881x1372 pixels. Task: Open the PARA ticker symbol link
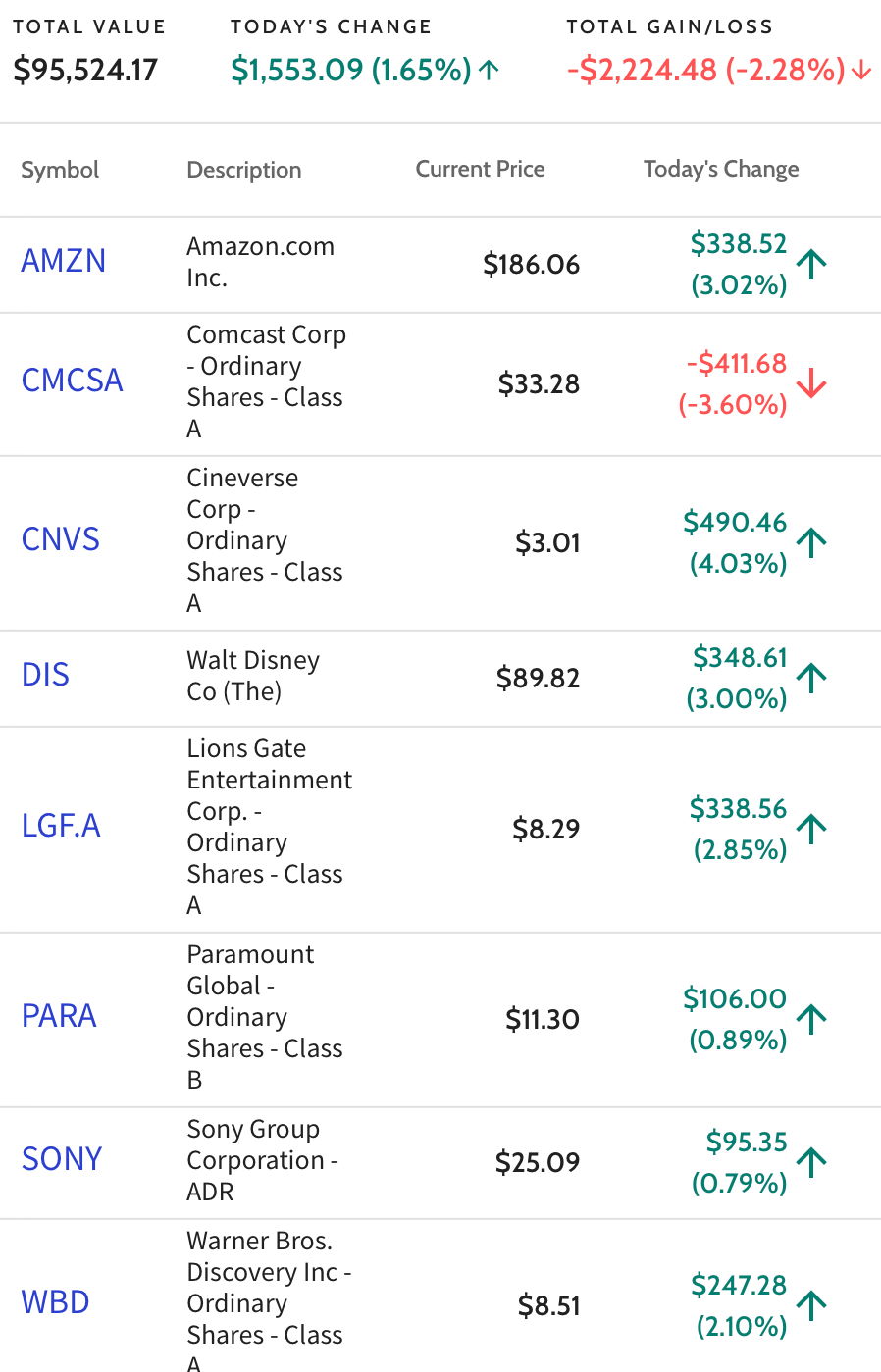(x=59, y=1016)
